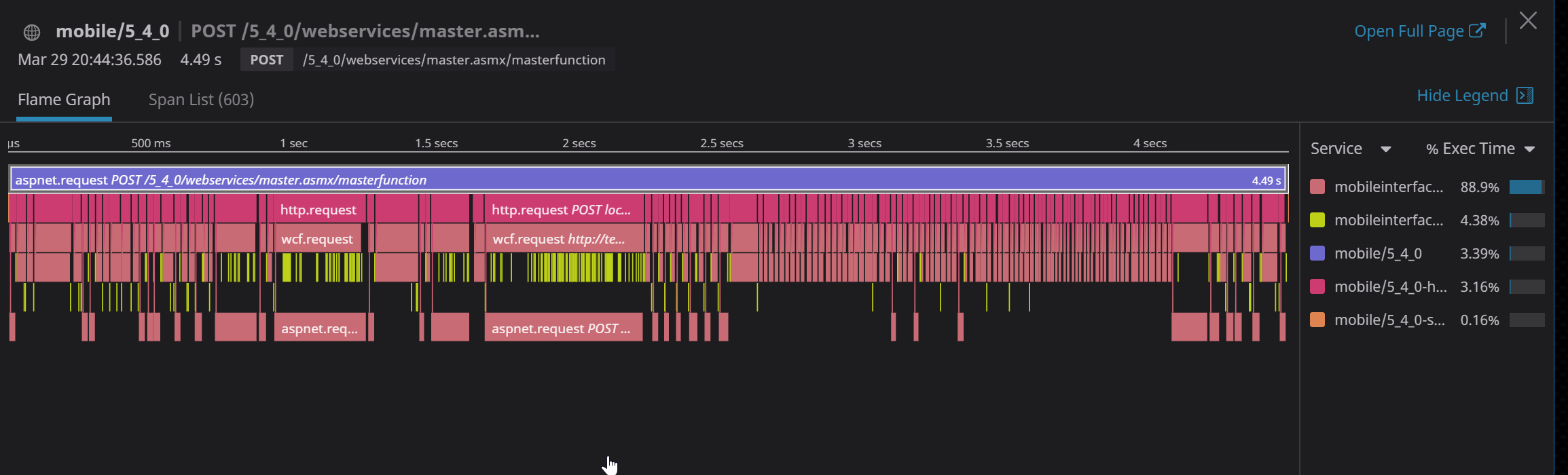
Task: Click the Mar 29 20:44:36.586 timestamp
Action: pos(90,60)
